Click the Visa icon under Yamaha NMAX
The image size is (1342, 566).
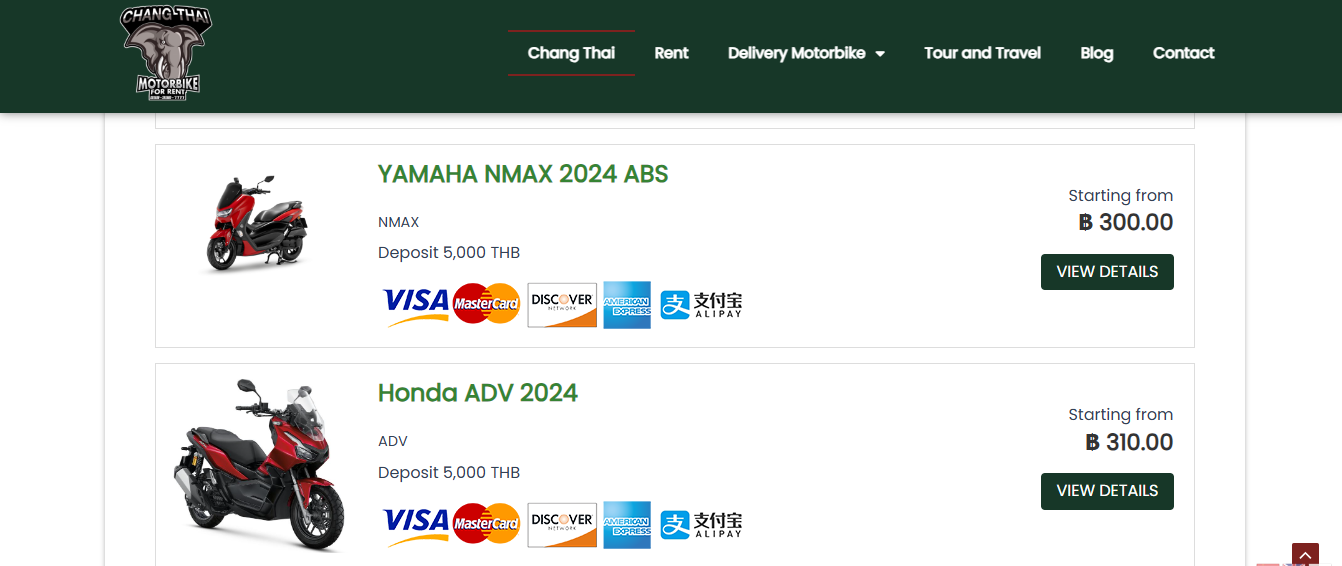pos(416,305)
